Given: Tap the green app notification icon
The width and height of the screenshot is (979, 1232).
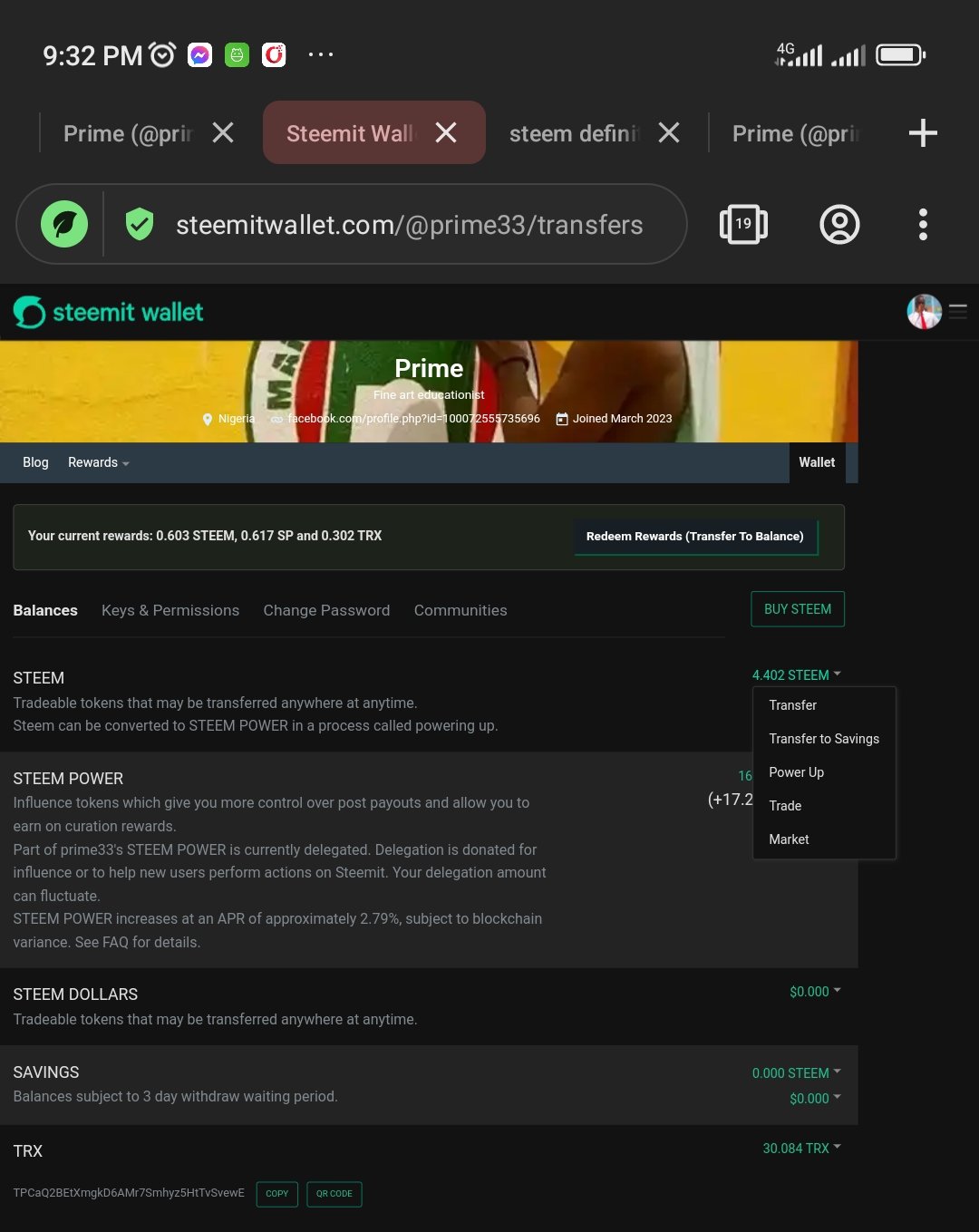Looking at the screenshot, I should click(237, 55).
